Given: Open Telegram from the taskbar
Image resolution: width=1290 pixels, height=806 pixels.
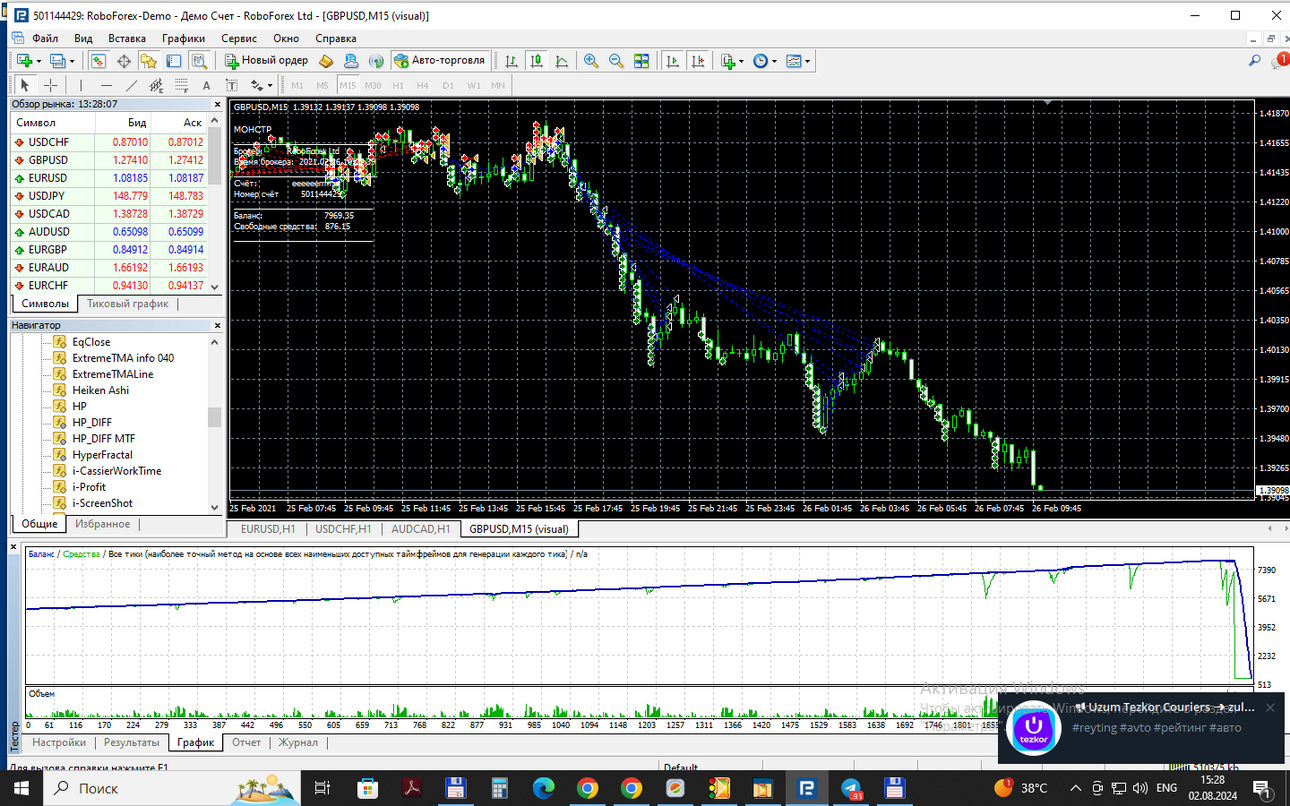Looking at the screenshot, I should click(851, 788).
